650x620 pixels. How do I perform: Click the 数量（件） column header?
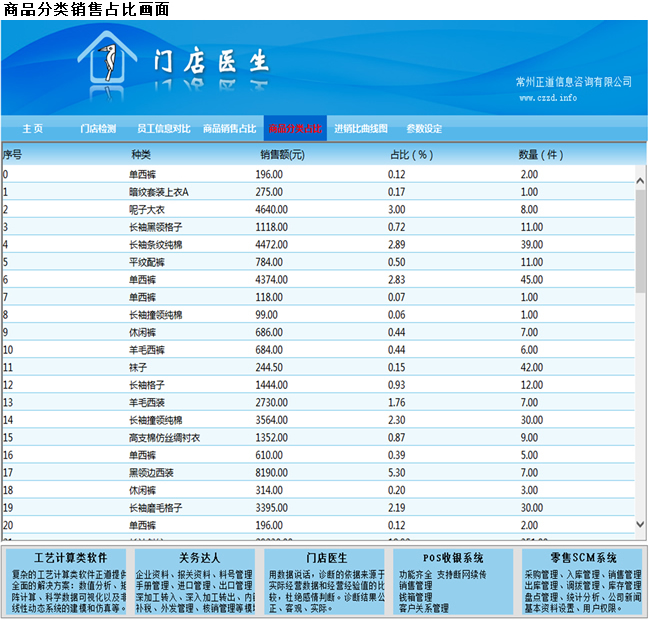(541, 155)
